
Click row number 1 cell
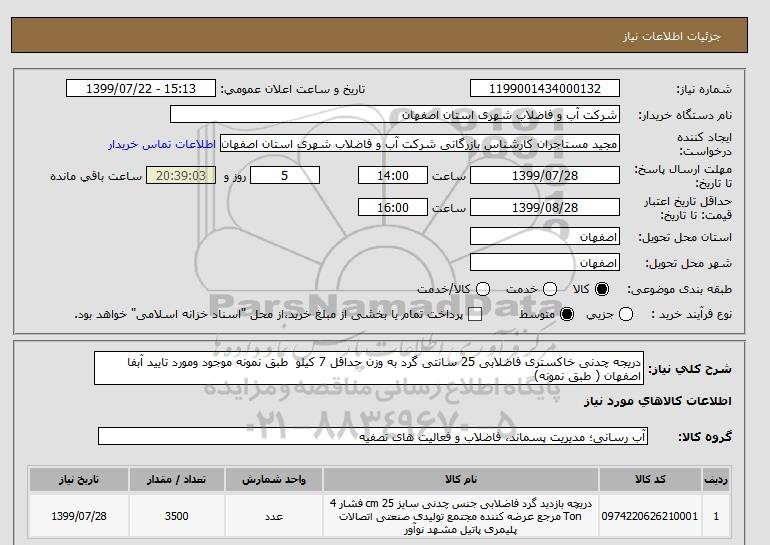[716, 516]
